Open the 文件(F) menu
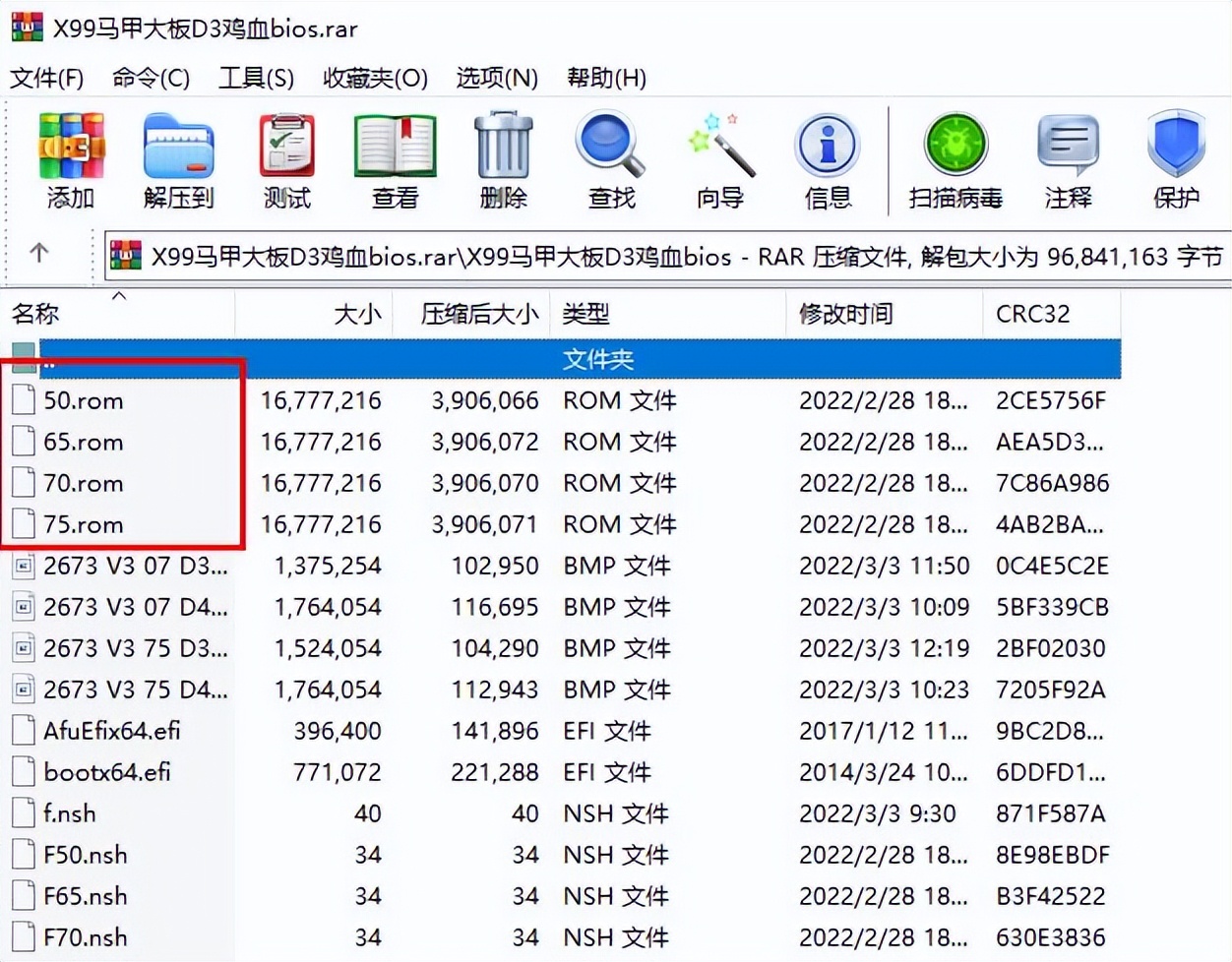The width and height of the screenshot is (1232, 962). (46, 78)
